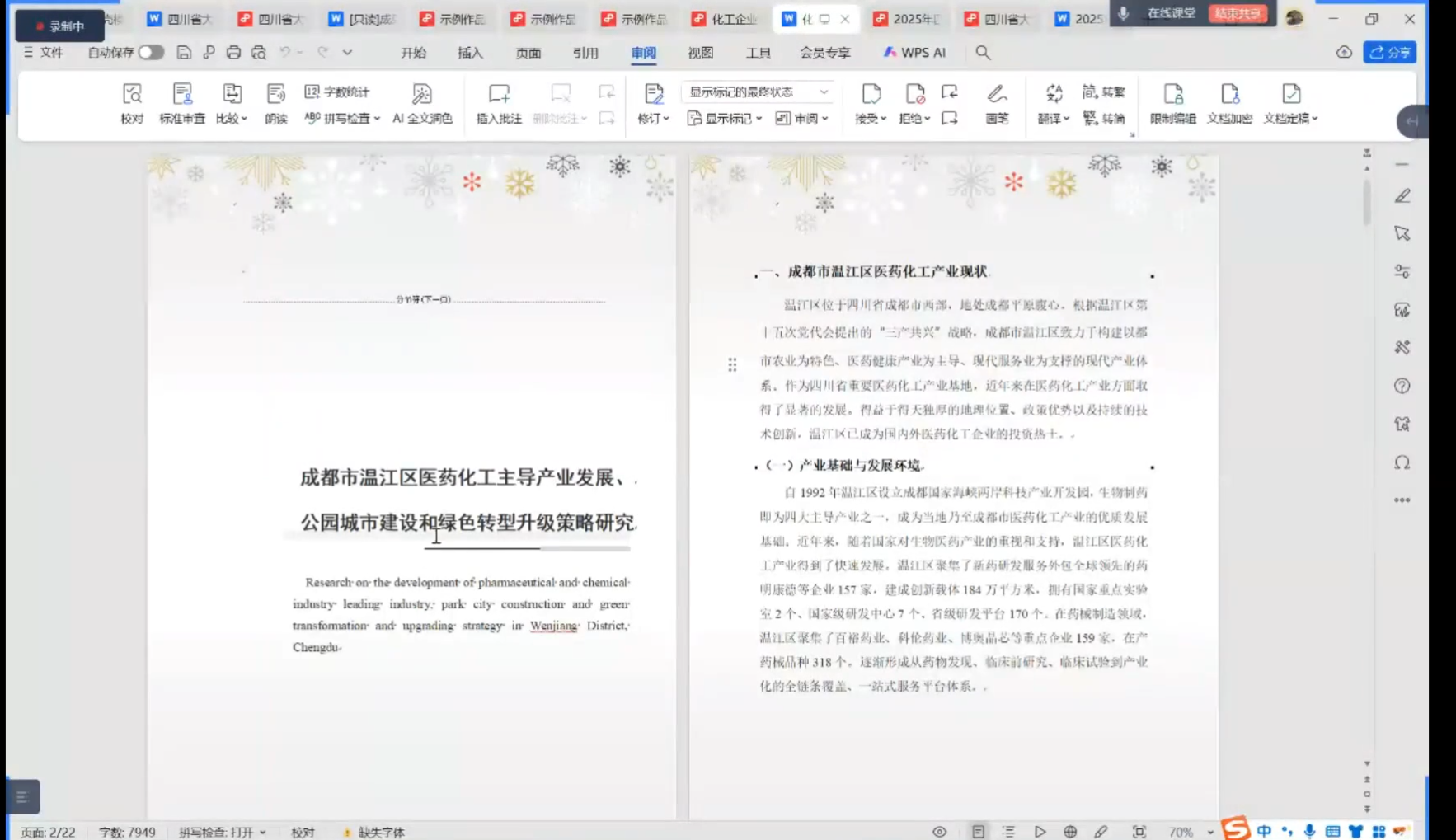Toggle eye protection mode in status bar
The height and width of the screenshot is (840, 1456).
[x=939, y=832]
